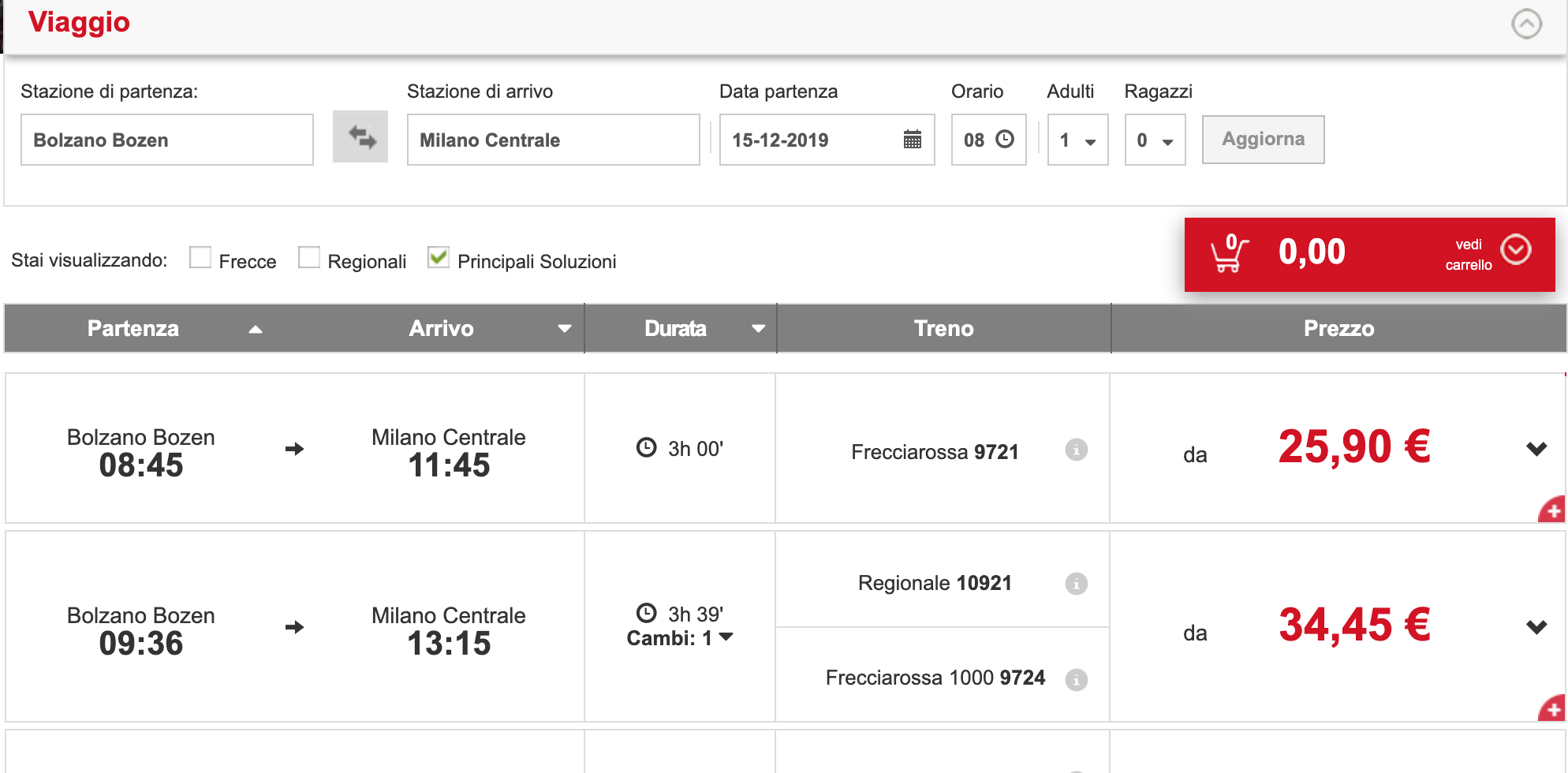1568x773 pixels.
Task: Expand cart with vedi carrello chevron
Action: pos(1516,249)
